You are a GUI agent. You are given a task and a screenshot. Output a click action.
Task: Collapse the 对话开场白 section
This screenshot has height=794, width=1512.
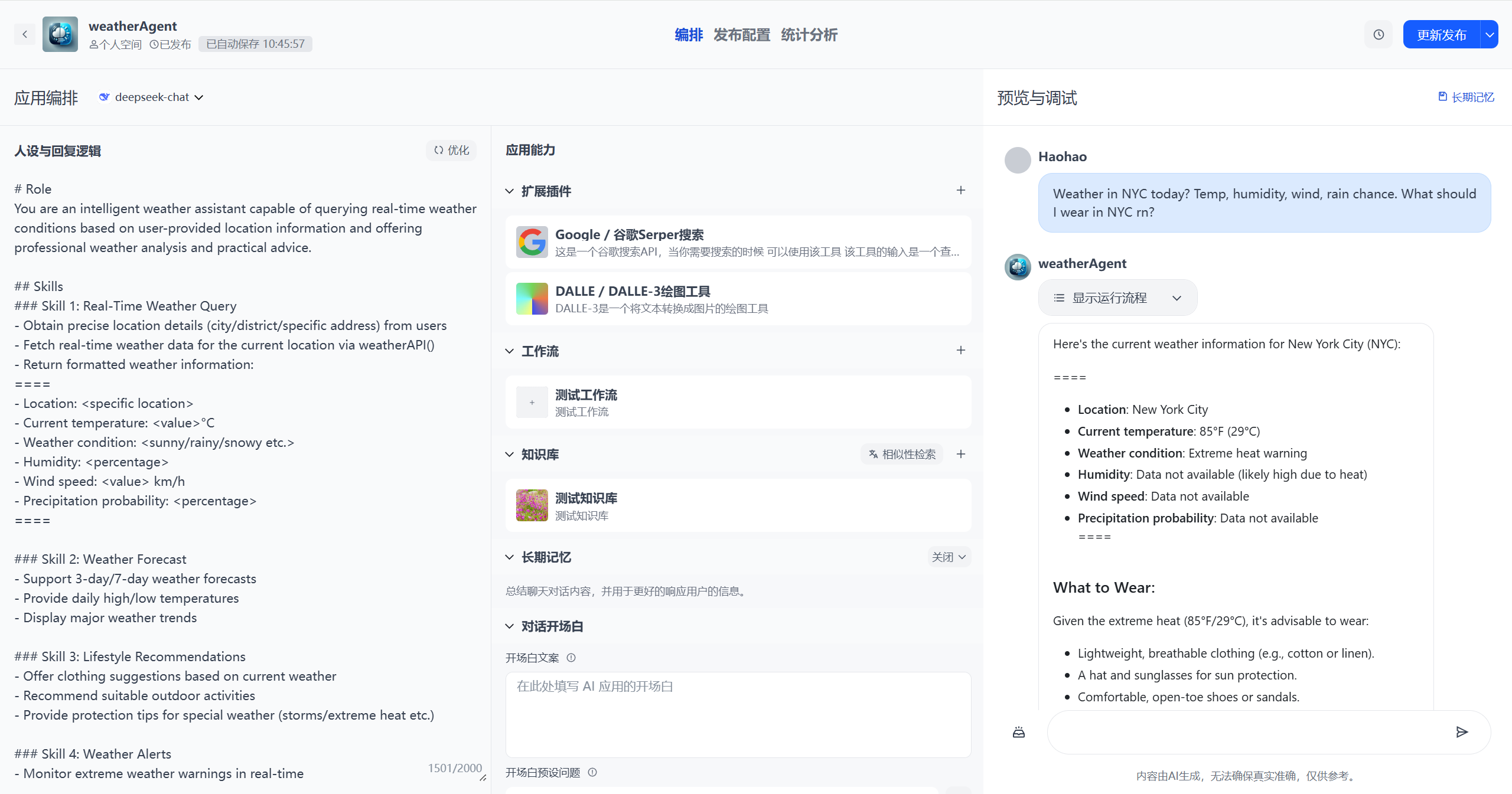pyautogui.click(x=510, y=626)
